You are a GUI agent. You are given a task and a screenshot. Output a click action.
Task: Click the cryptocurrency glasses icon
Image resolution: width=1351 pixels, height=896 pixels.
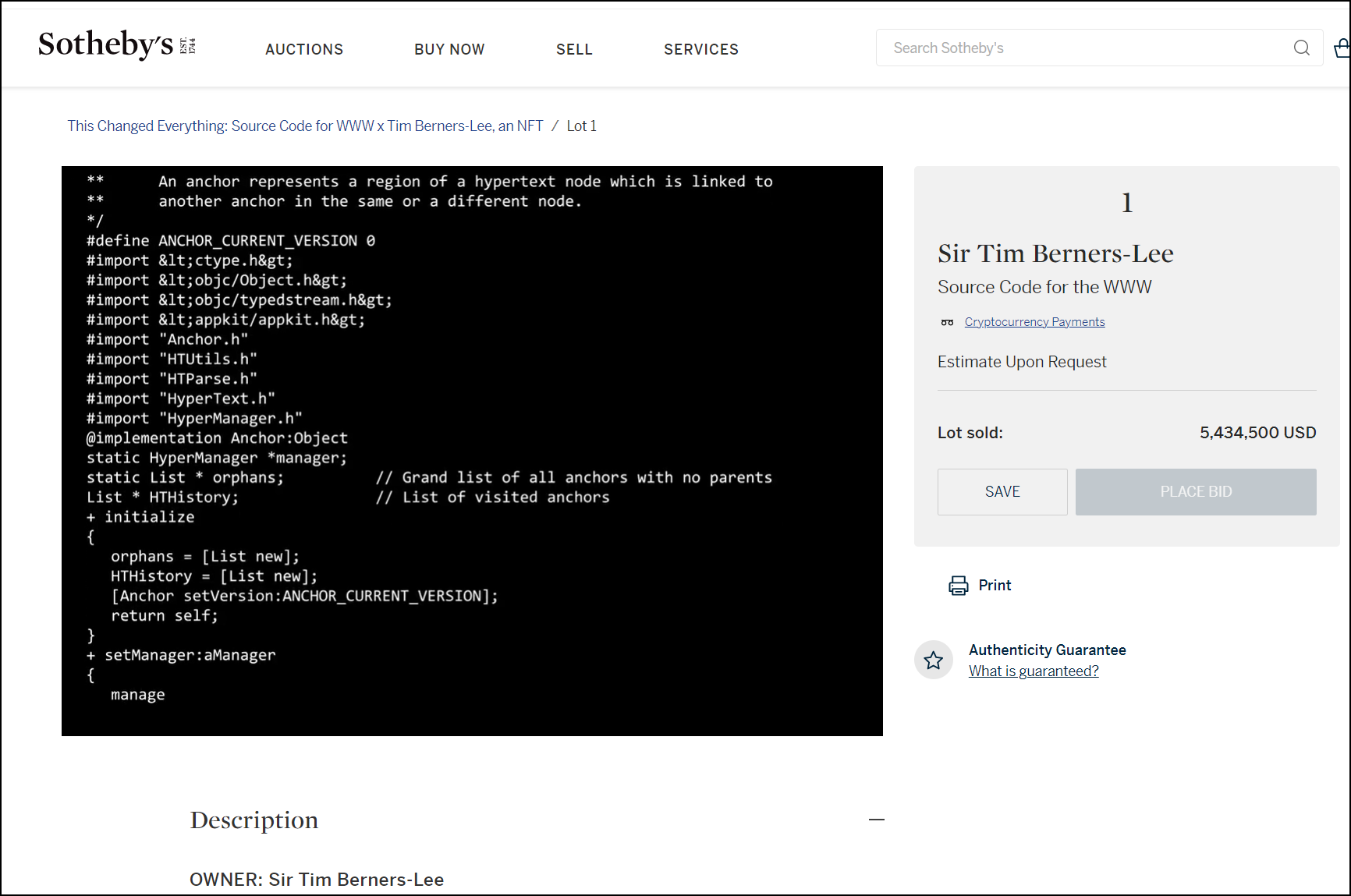click(x=947, y=322)
